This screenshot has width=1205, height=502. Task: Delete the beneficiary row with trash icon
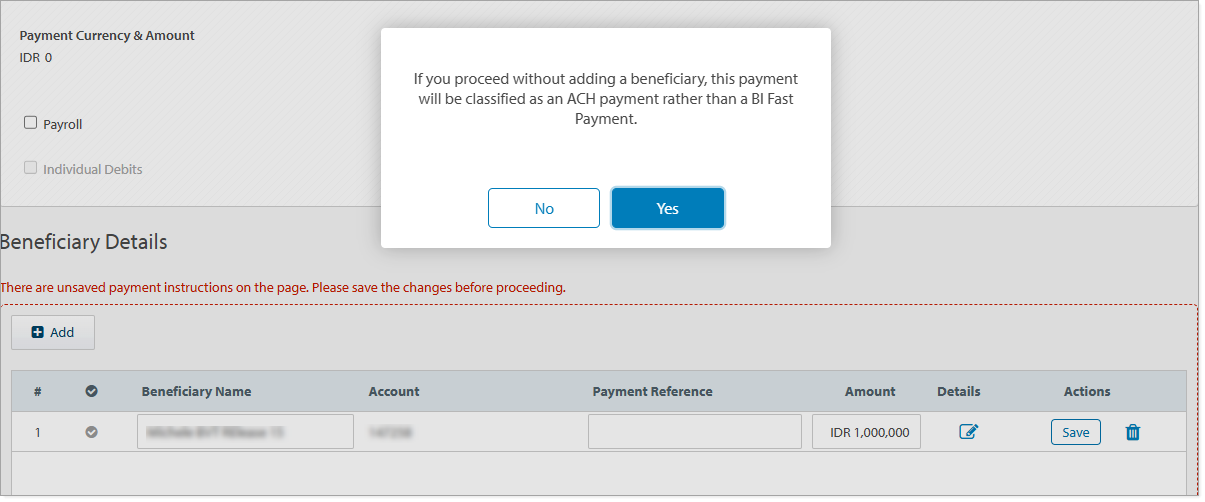point(1133,432)
